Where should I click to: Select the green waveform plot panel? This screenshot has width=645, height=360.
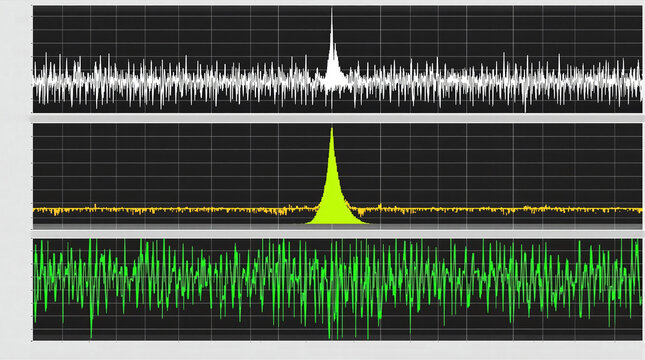coord(337,289)
